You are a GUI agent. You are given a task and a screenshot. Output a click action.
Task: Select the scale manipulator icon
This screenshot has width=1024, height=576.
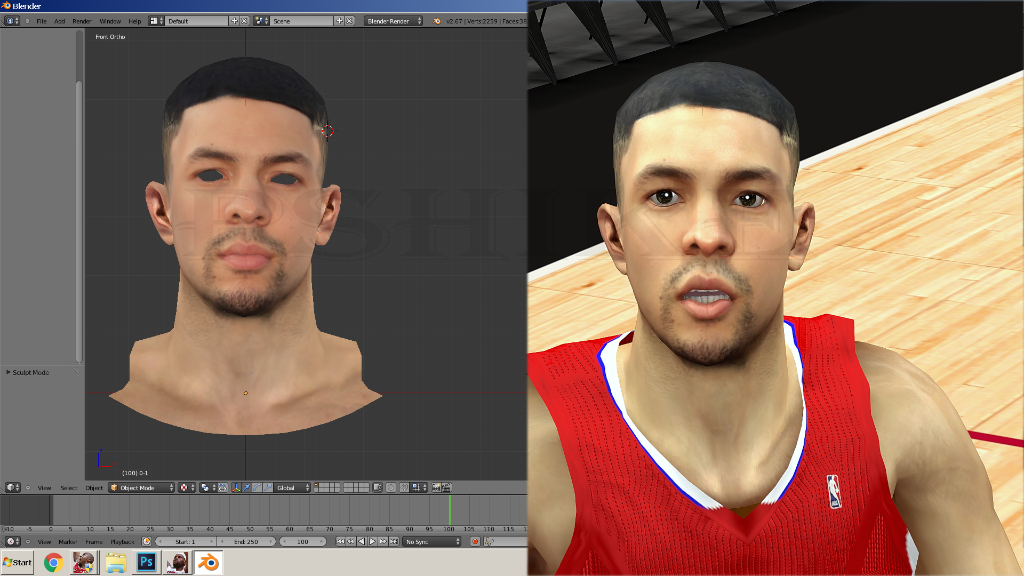click(268, 487)
